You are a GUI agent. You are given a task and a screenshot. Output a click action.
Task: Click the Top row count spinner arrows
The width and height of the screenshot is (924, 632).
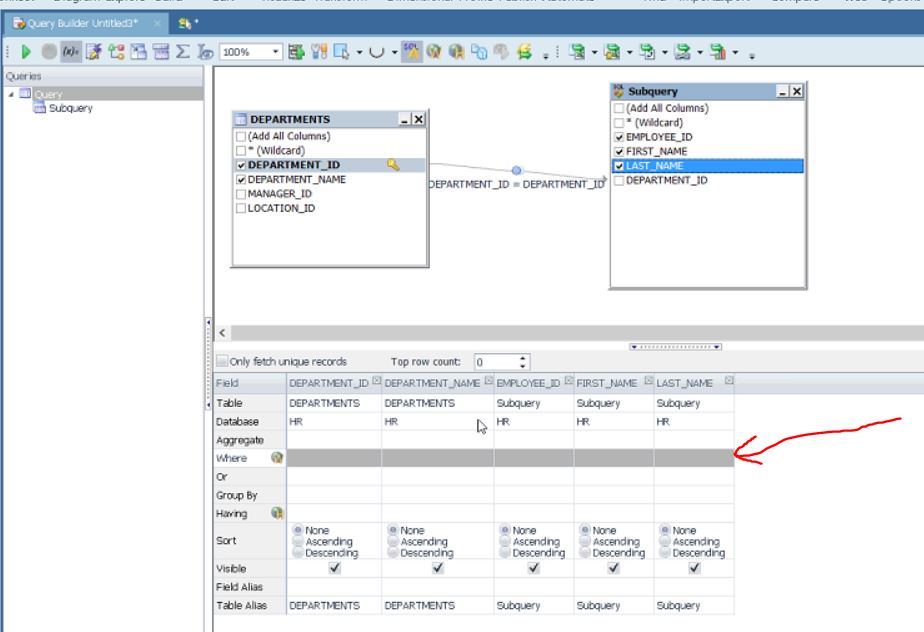[523, 361]
